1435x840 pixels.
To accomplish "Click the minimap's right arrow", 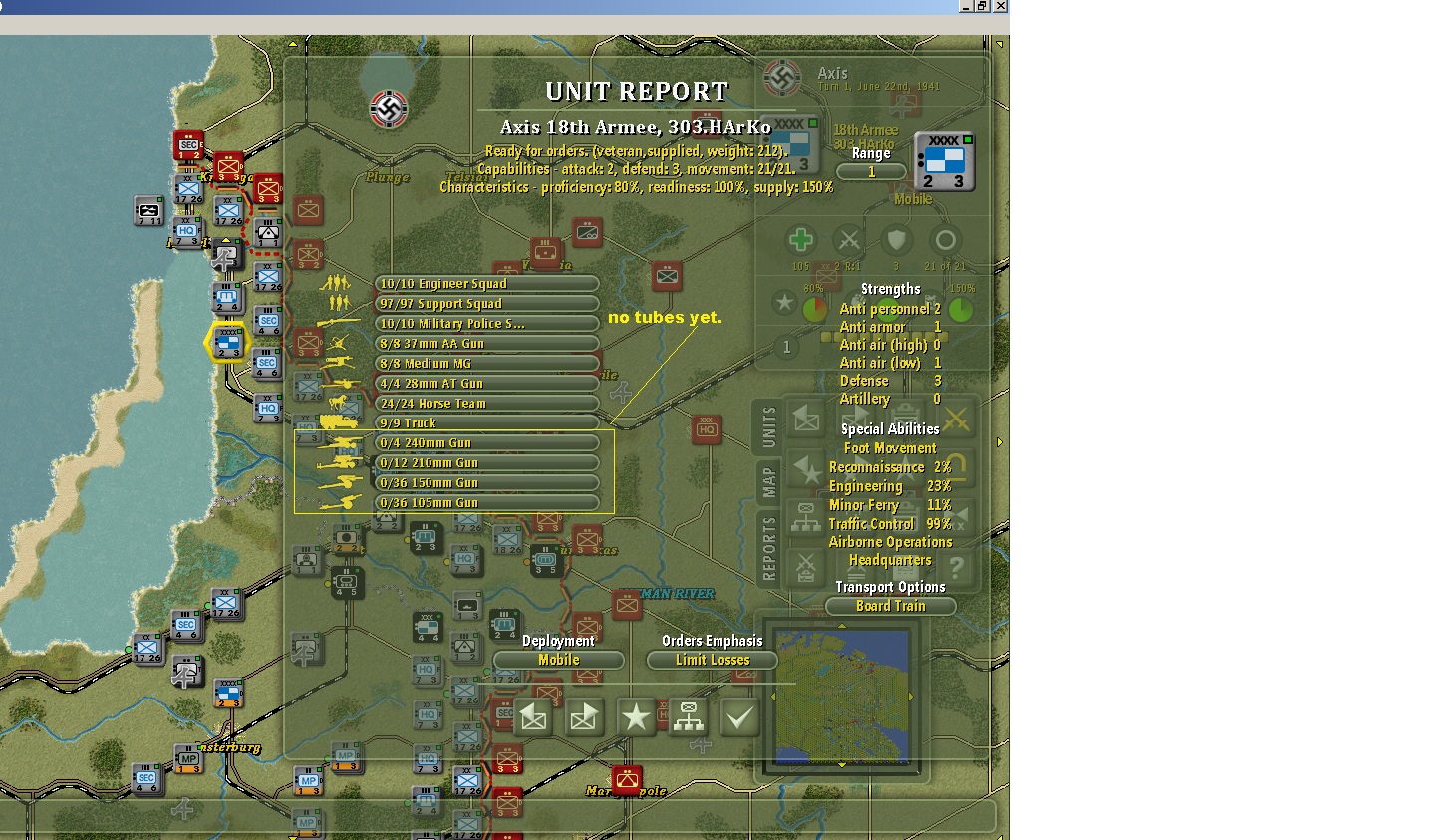I will click(912, 697).
